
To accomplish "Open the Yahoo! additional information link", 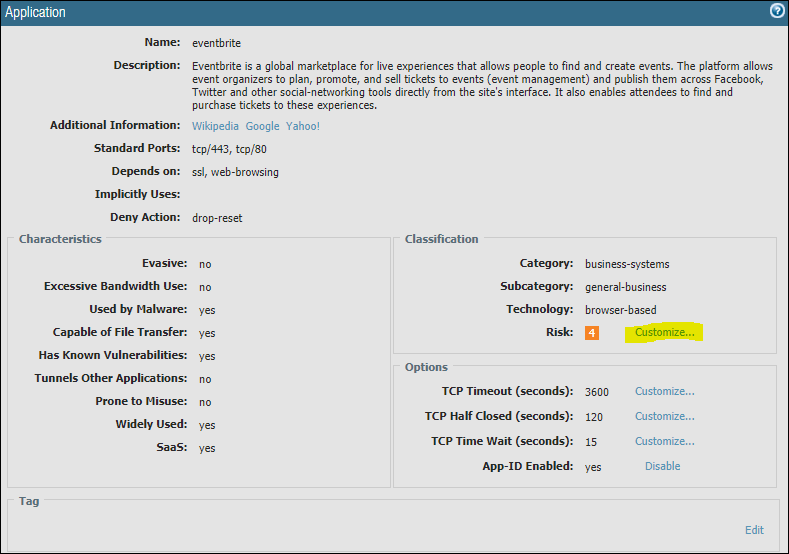I will [303, 126].
